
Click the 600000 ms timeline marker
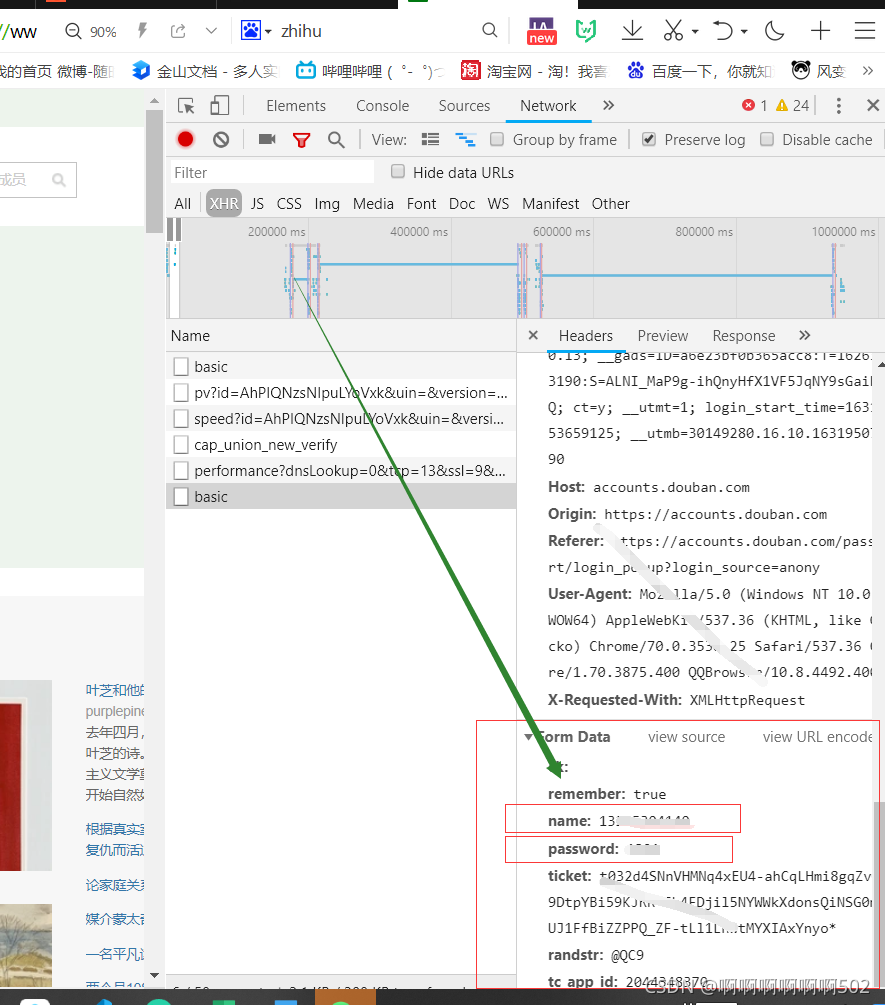pyautogui.click(x=561, y=231)
